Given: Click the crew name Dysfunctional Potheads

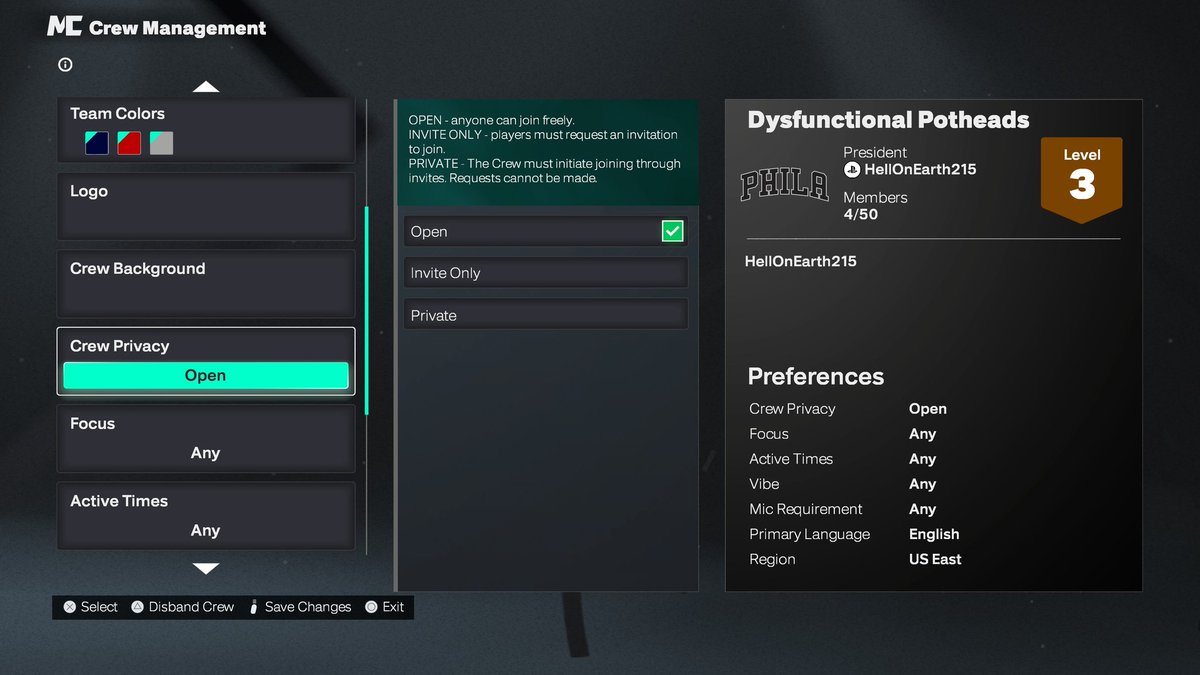Looking at the screenshot, I should 889,120.
